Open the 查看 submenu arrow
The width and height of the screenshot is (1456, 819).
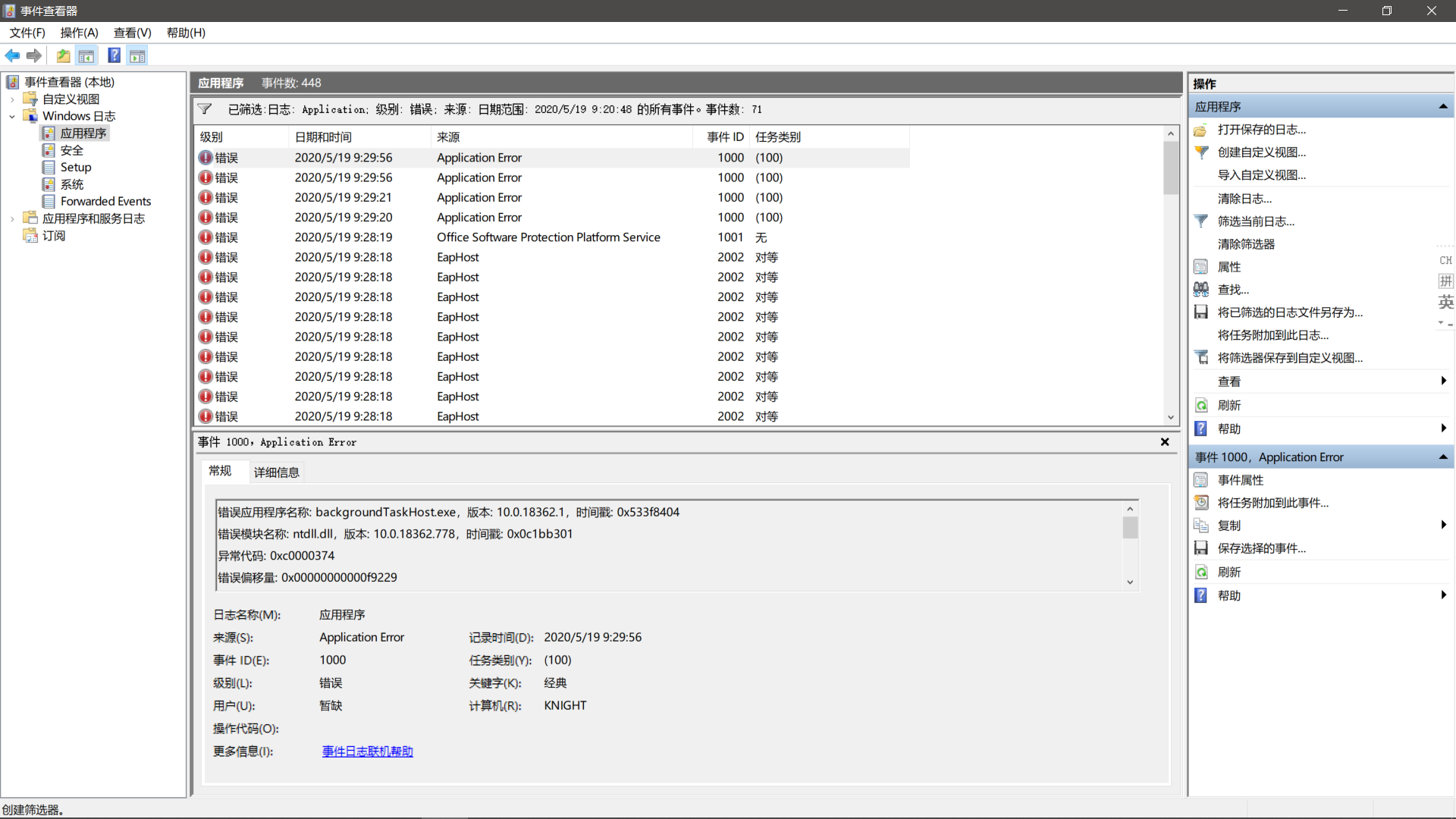pyautogui.click(x=1444, y=381)
